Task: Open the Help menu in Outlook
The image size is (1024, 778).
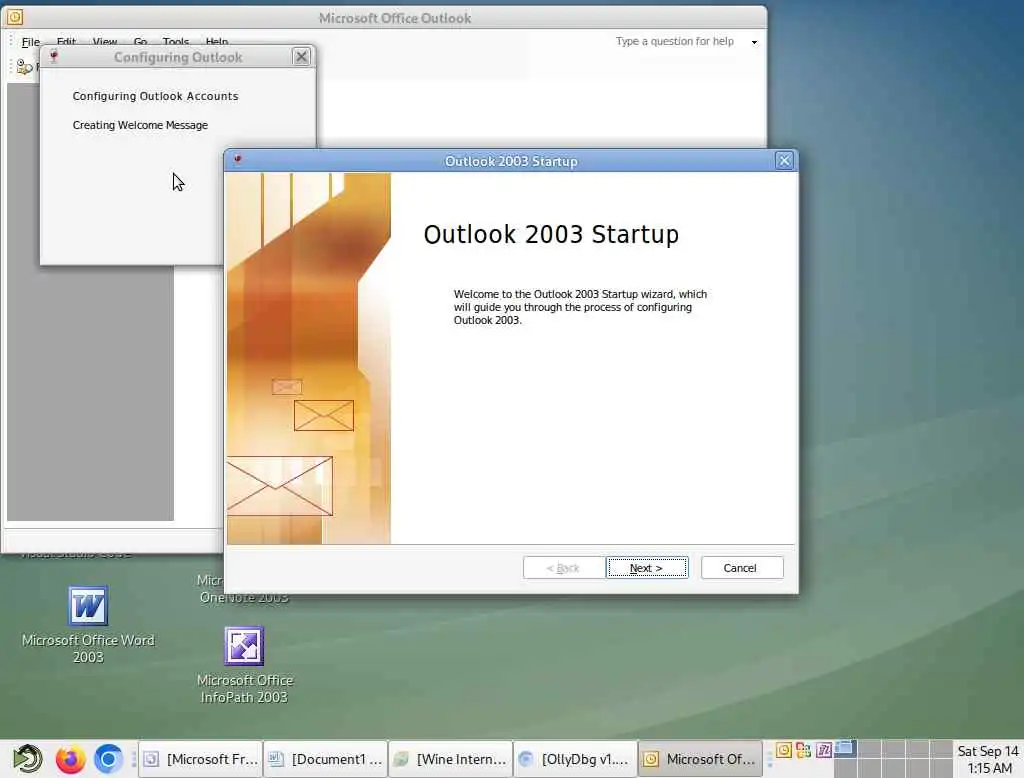Action: [x=216, y=41]
